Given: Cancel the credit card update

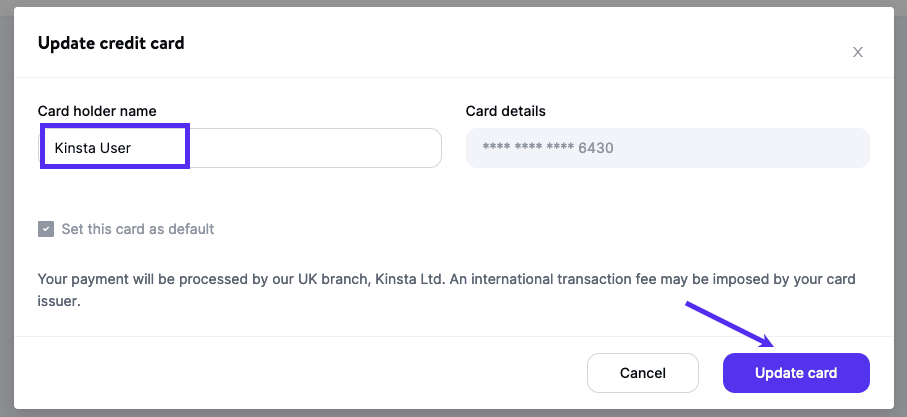Looking at the screenshot, I should (x=642, y=373).
